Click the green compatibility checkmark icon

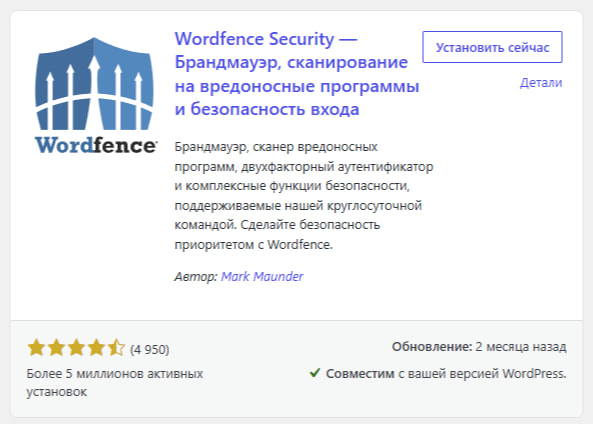315,373
